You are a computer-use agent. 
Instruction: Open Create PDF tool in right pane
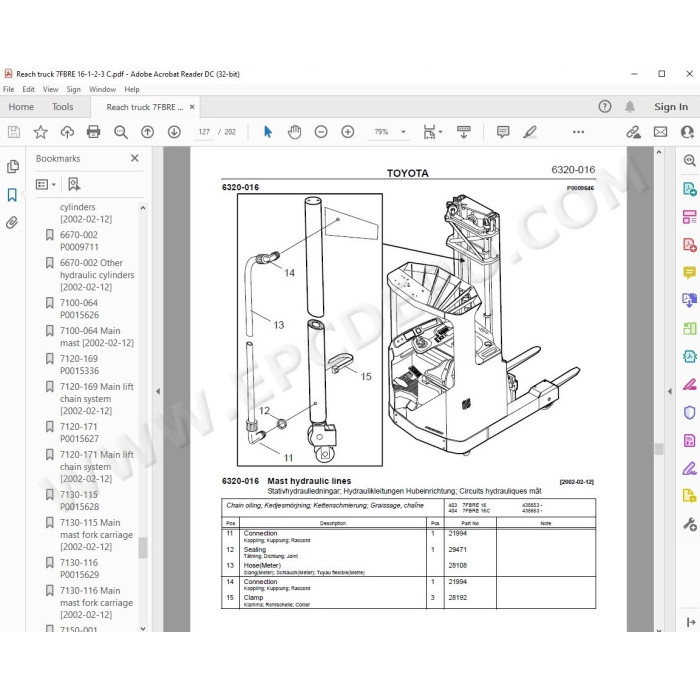pyautogui.click(x=689, y=244)
